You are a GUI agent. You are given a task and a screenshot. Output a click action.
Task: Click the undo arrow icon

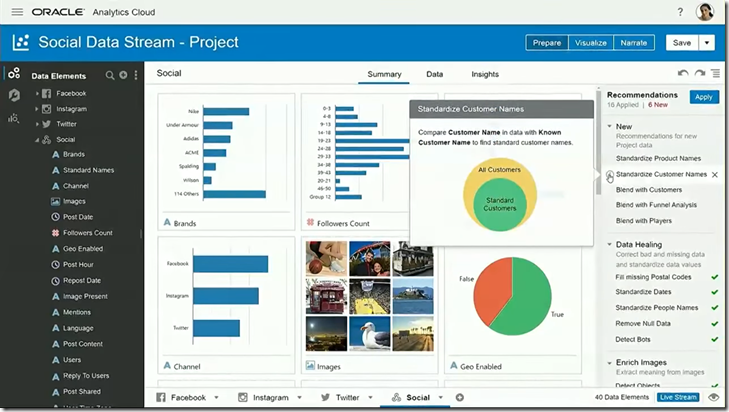pos(683,74)
